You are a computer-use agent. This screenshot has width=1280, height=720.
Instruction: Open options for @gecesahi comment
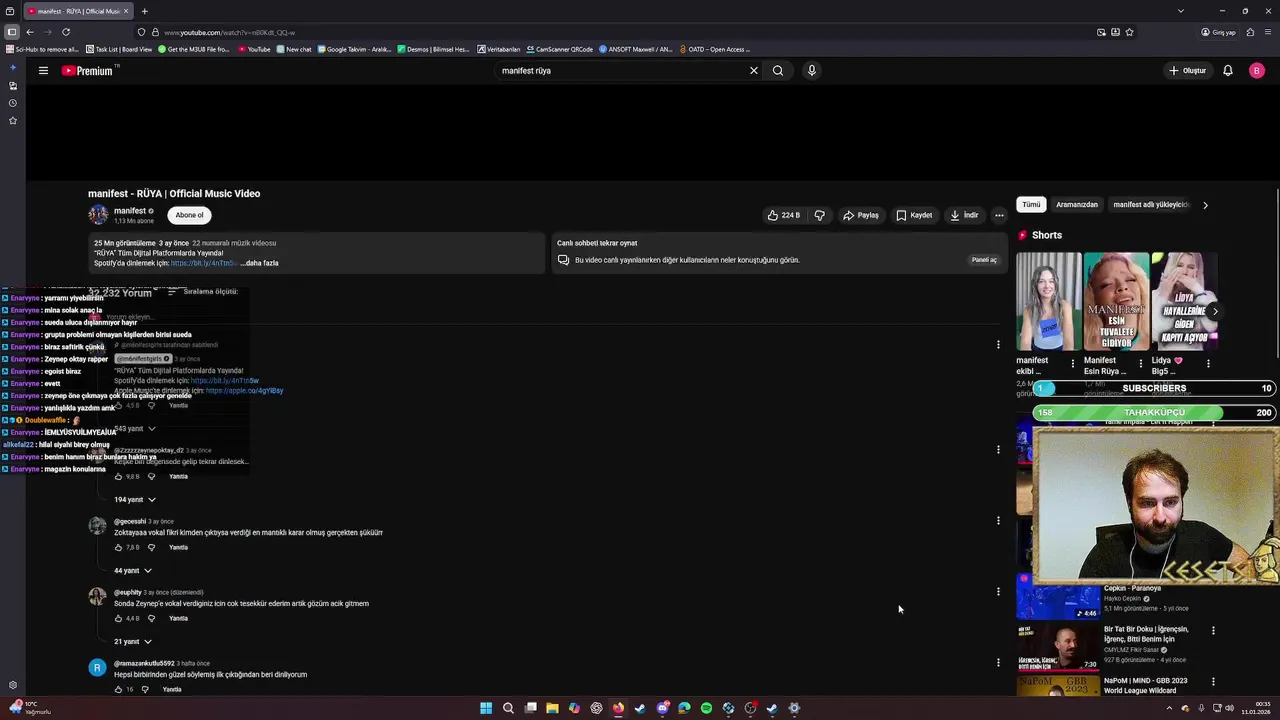pyautogui.click(x=998, y=520)
